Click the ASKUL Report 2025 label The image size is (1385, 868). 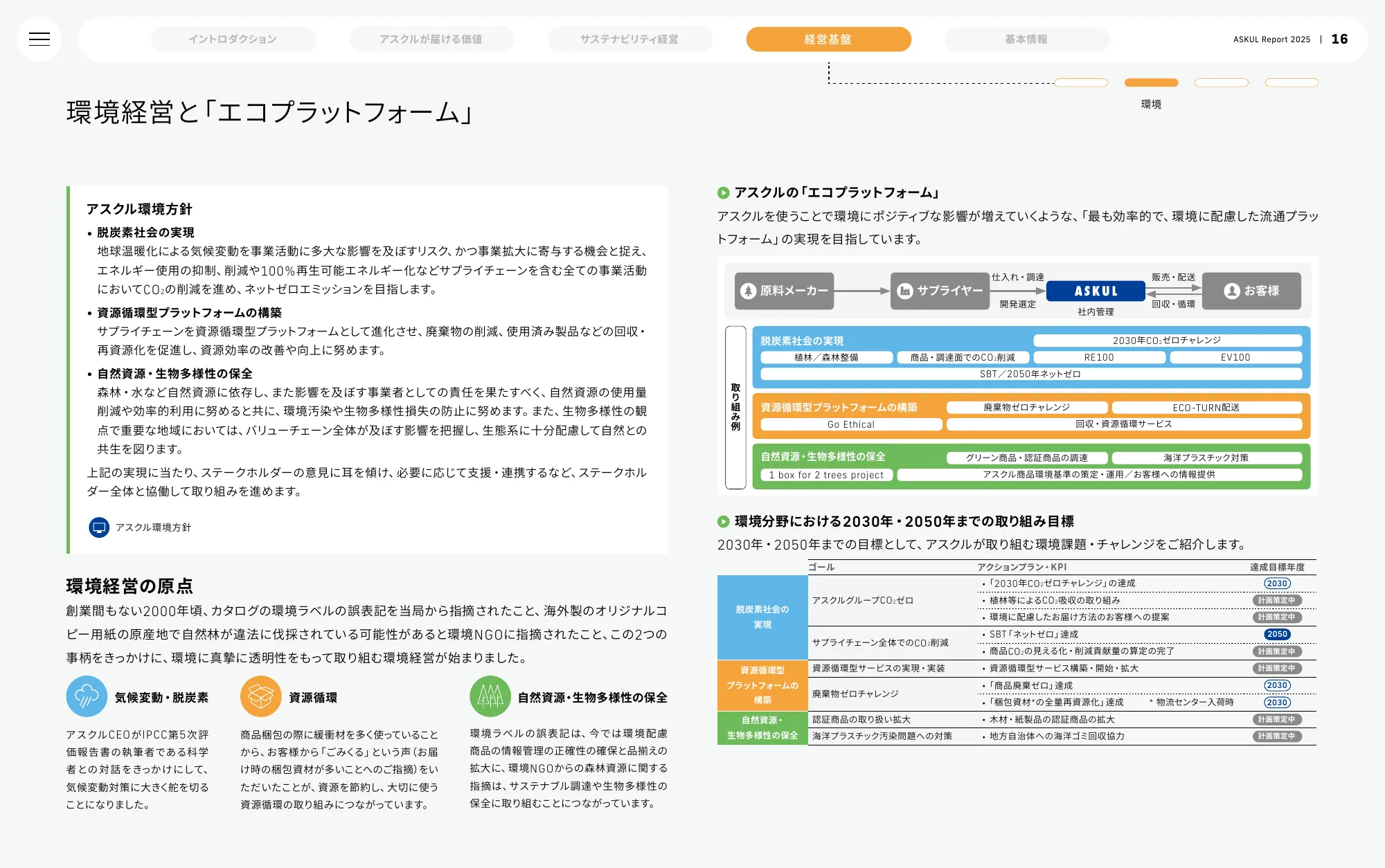1271,39
